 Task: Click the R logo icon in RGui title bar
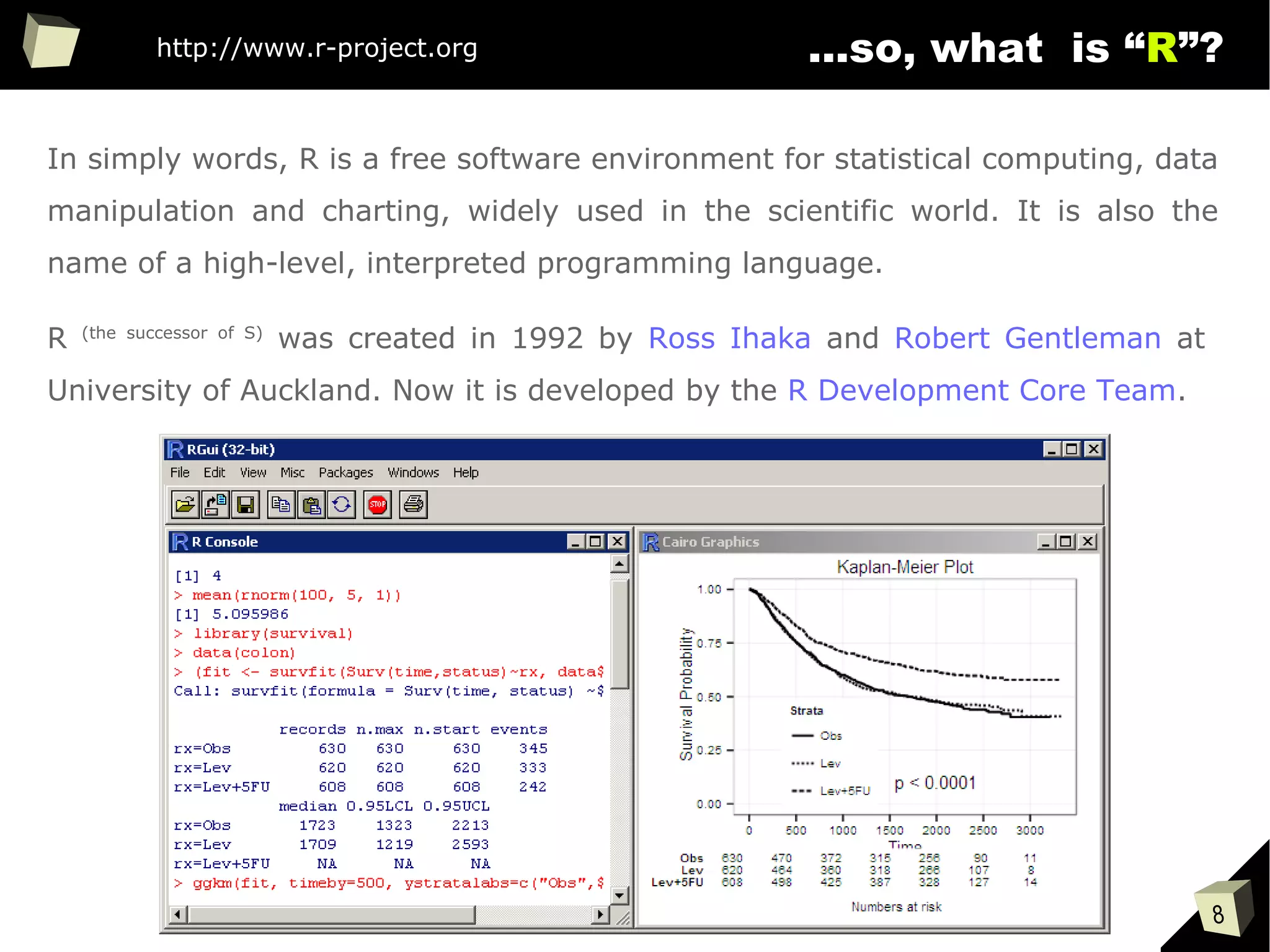pyautogui.click(x=175, y=449)
